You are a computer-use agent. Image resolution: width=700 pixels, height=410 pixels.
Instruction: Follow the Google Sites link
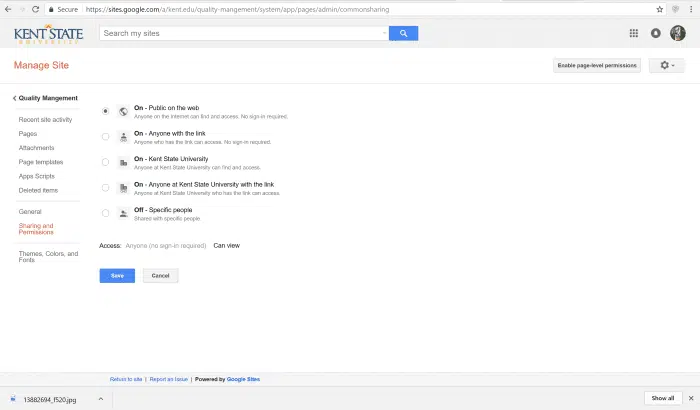click(x=243, y=379)
